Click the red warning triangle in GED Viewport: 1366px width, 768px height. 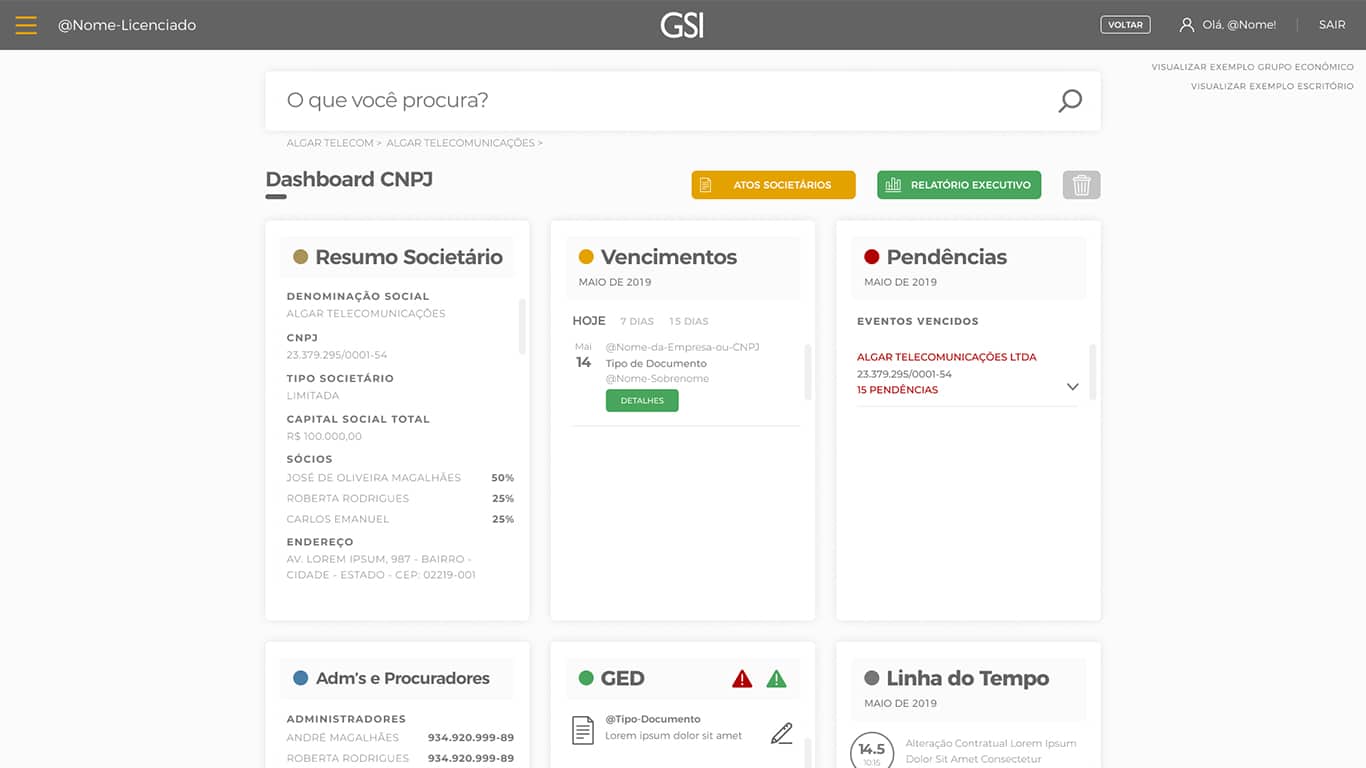(742, 679)
